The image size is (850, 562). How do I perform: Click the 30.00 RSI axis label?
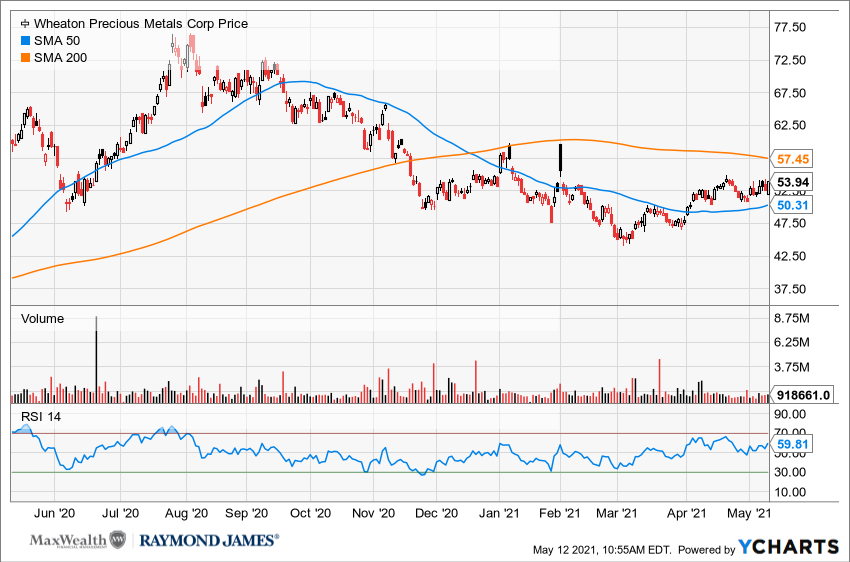[790, 473]
